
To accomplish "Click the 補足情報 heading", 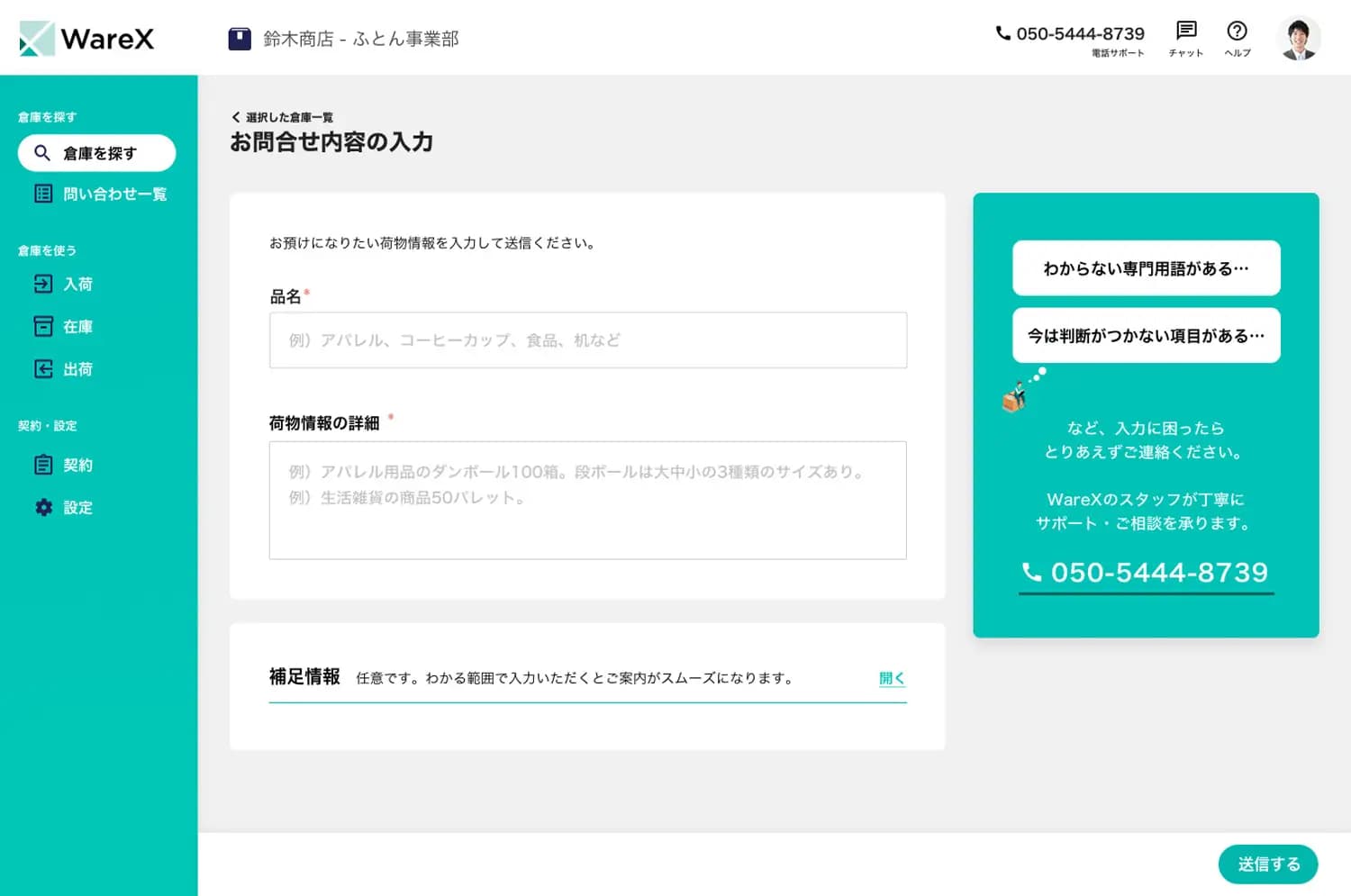I will 304,677.
